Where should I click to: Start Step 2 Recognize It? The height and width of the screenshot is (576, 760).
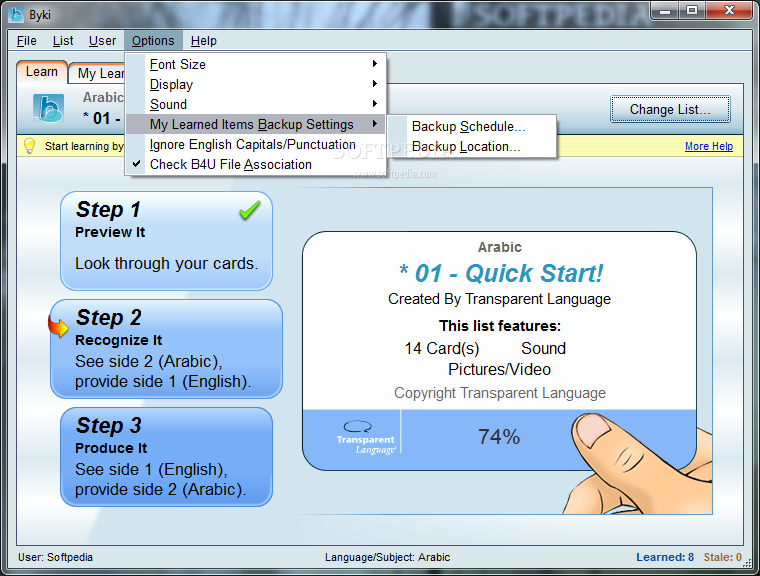166,349
